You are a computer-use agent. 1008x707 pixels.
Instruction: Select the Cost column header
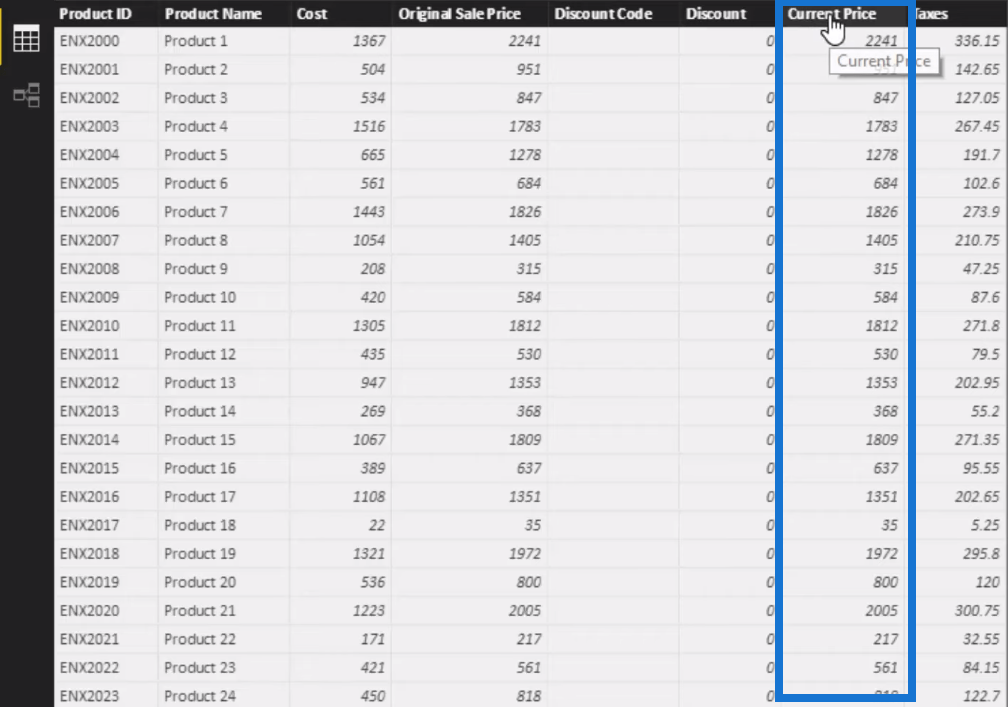point(312,13)
